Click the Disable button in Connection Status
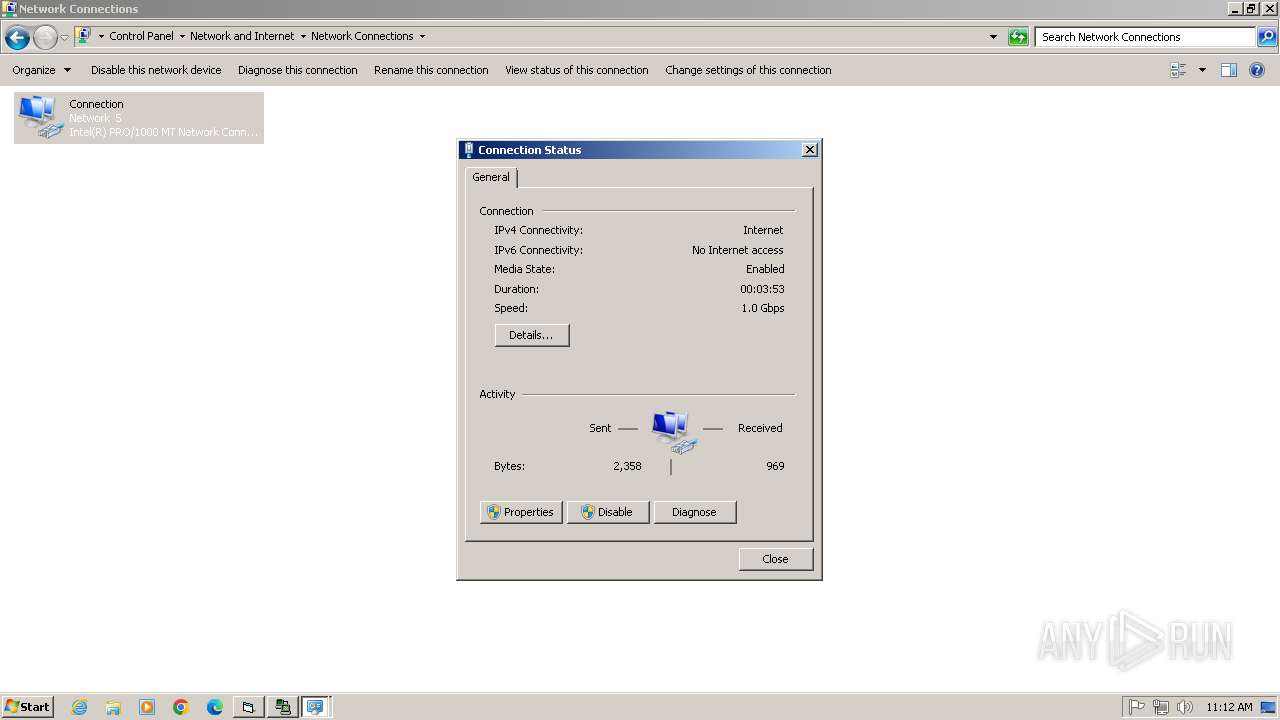Viewport: 1280px width, 720px height. pos(608,512)
